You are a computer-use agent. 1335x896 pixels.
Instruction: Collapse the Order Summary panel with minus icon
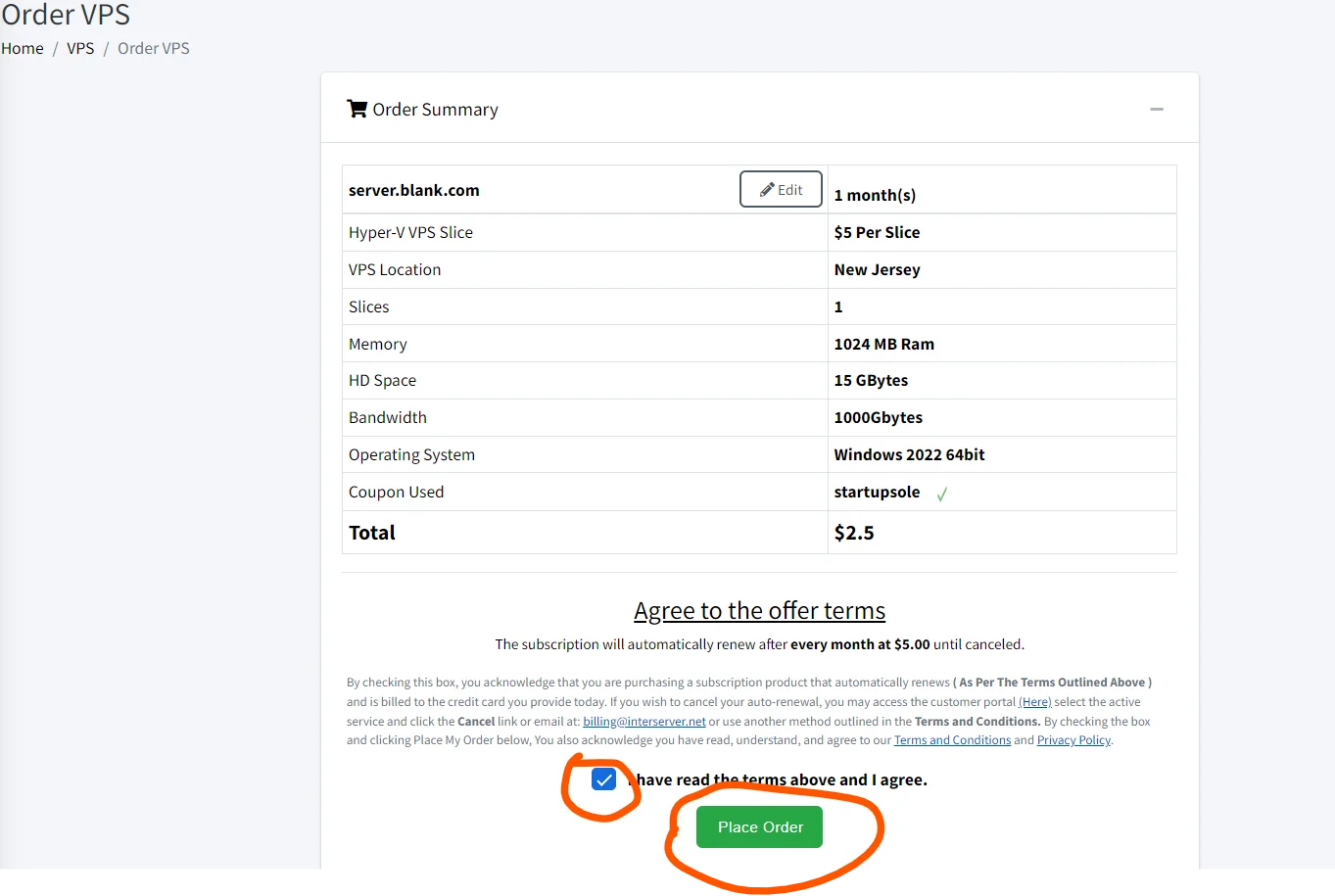pos(1157,109)
